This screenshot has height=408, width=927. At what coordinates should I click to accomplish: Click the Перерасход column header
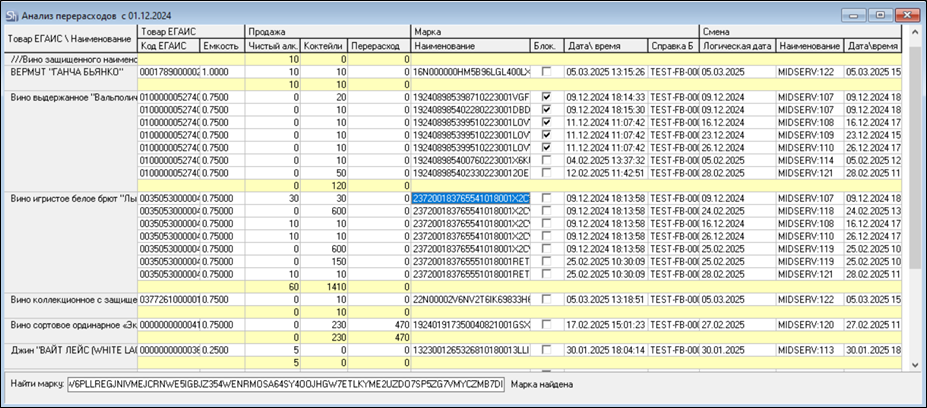(379, 46)
